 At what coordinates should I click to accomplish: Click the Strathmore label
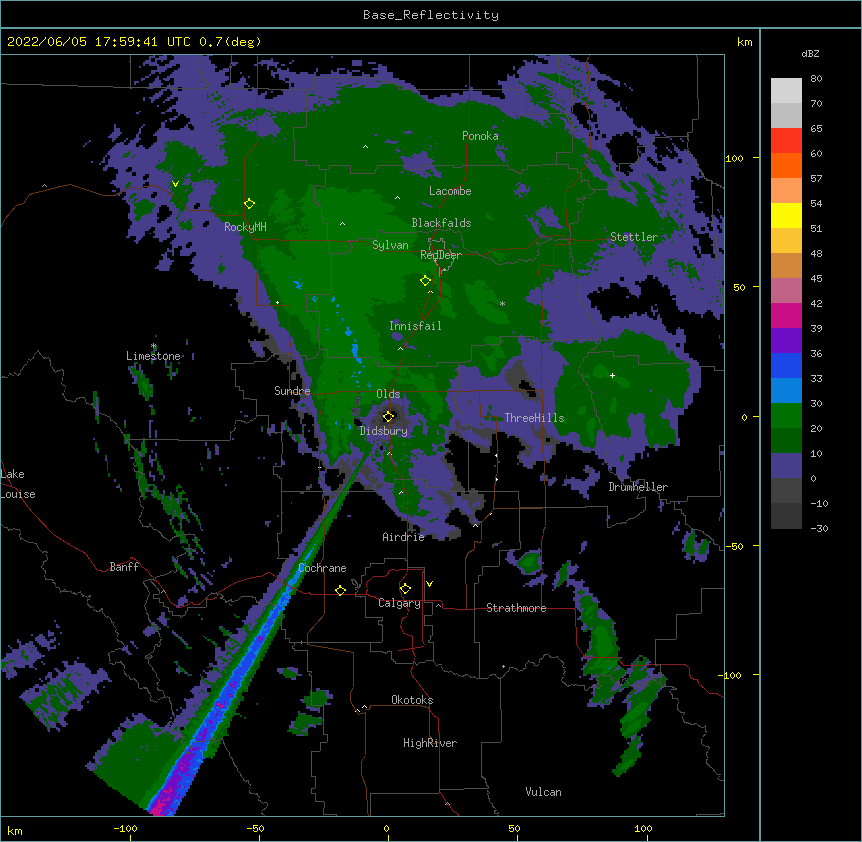516,608
